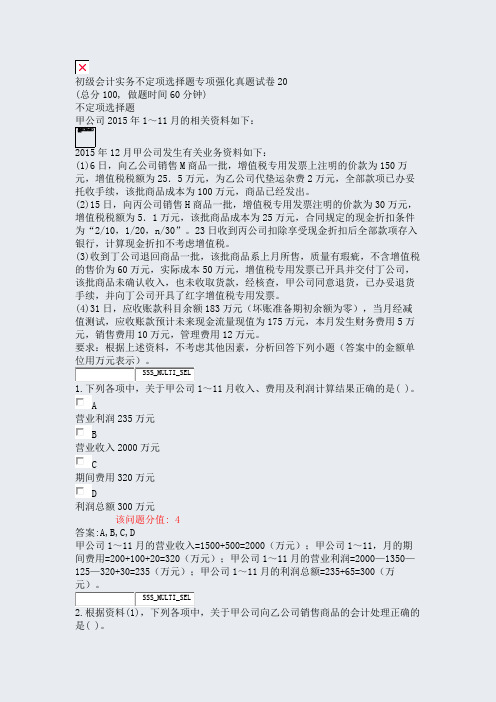The width and height of the screenshot is (496, 702).
Task: Click the answer line 答案:A,B,C,D
Action: [x=105, y=533]
